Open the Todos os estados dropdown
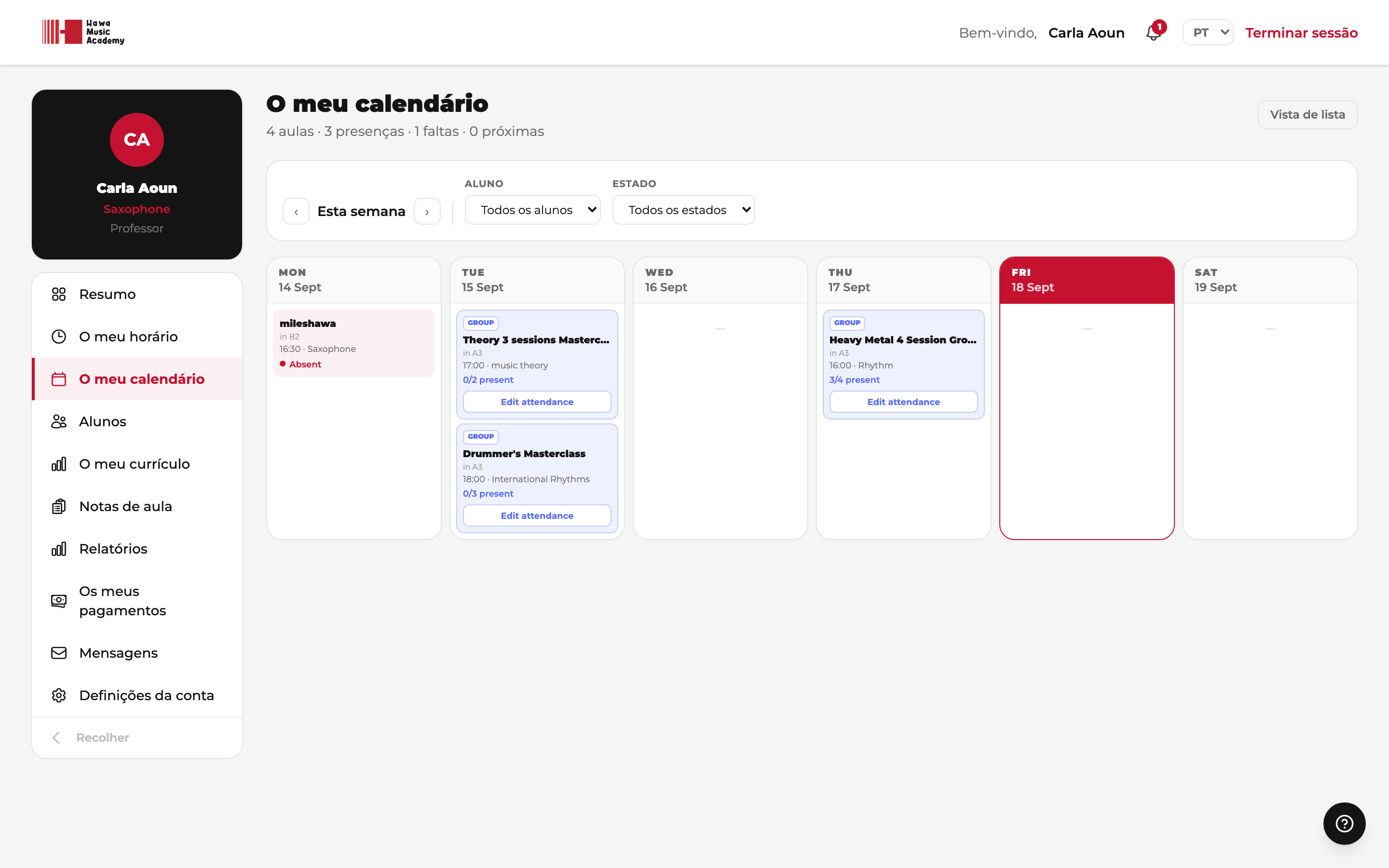Image resolution: width=1389 pixels, height=868 pixels. coord(683,210)
